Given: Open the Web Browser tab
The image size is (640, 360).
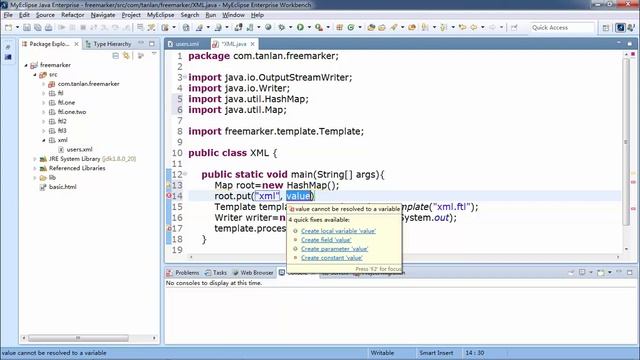Looking at the screenshot, I should pos(253,272).
